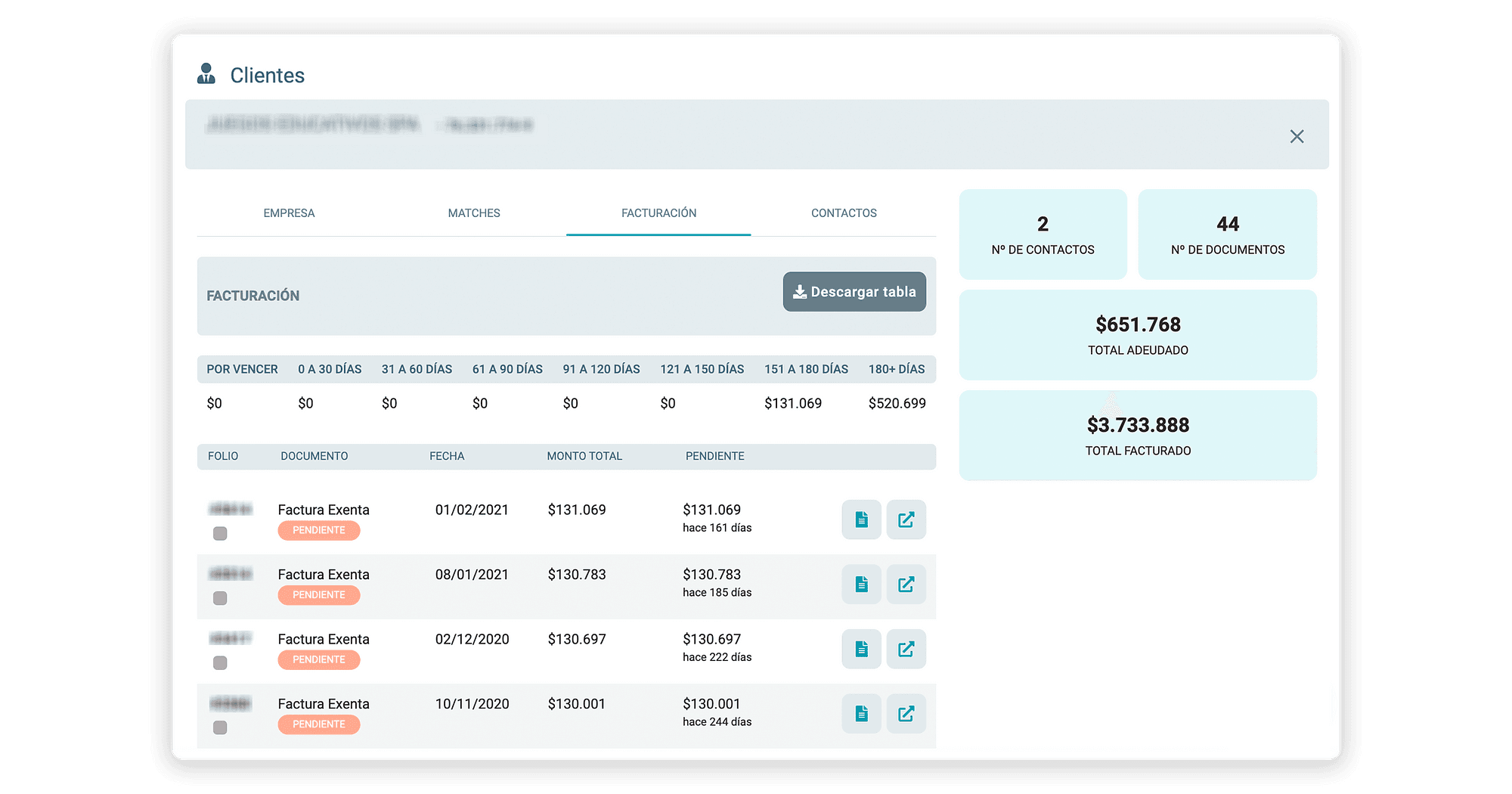Click the 151 A 180 DÍAS header

(806, 369)
